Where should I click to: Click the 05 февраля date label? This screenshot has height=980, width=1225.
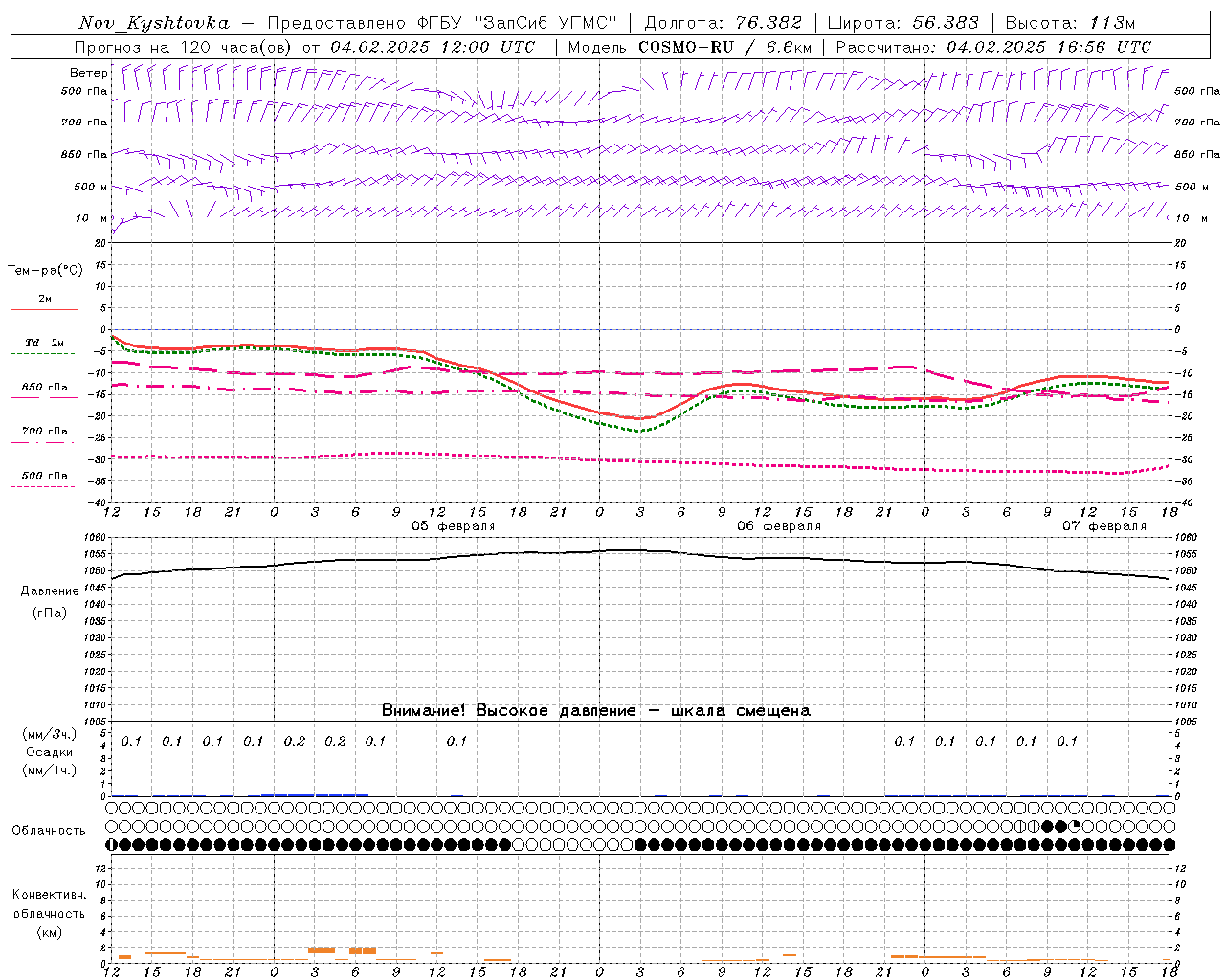click(454, 526)
